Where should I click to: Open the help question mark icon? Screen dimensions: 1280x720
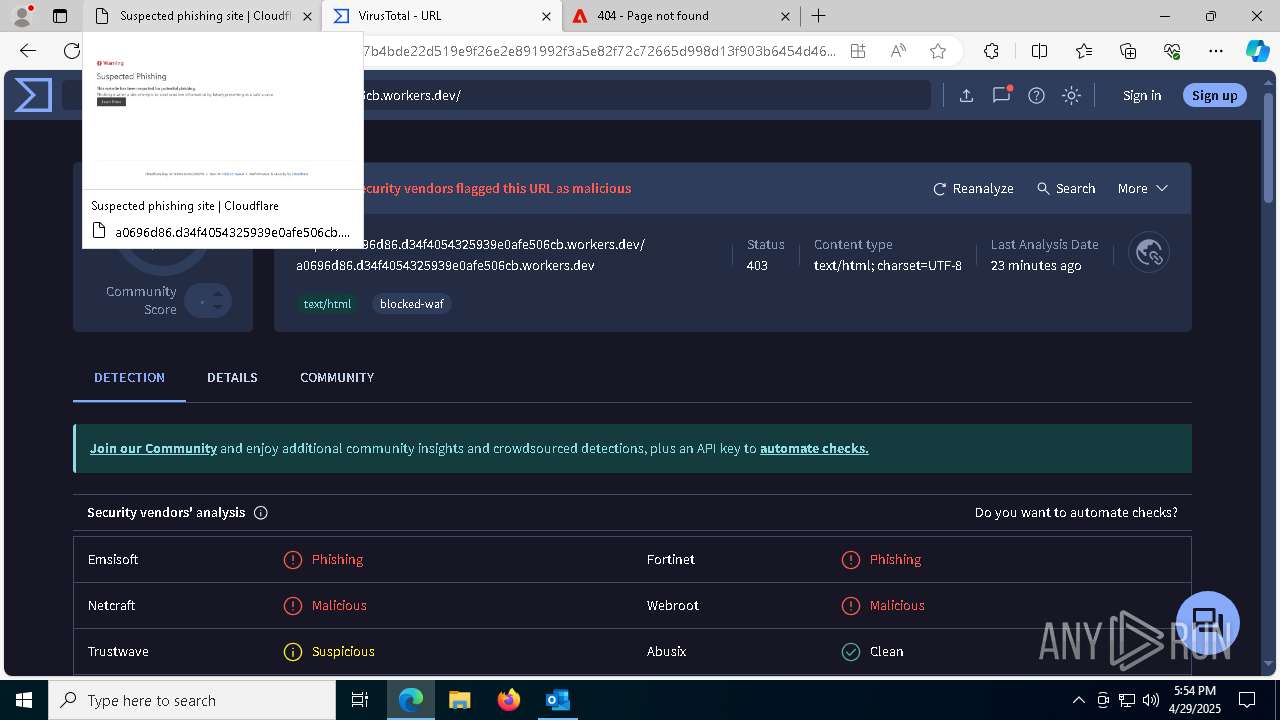[1036, 95]
